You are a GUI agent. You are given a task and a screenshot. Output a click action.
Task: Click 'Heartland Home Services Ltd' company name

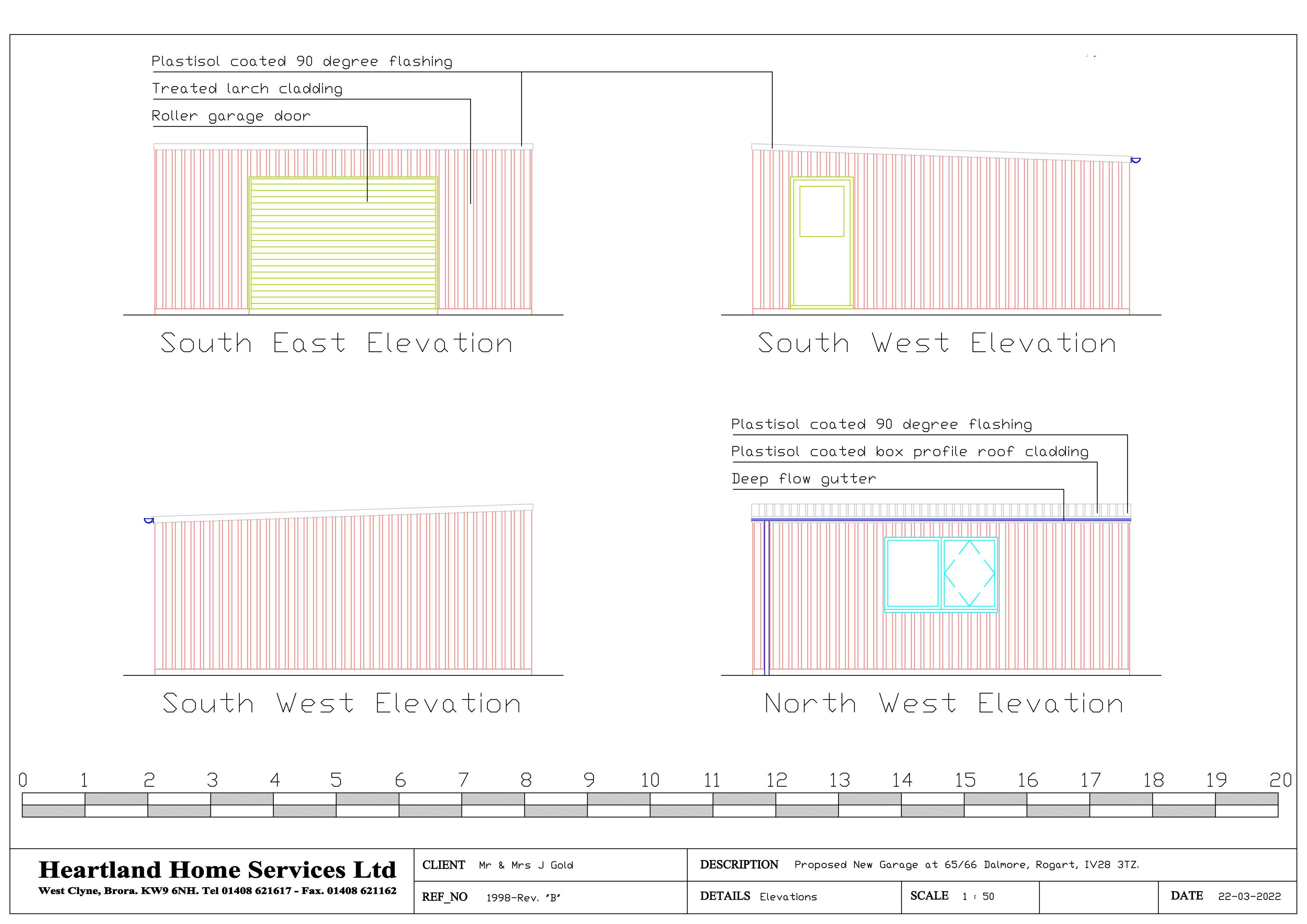click(x=217, y=870)
